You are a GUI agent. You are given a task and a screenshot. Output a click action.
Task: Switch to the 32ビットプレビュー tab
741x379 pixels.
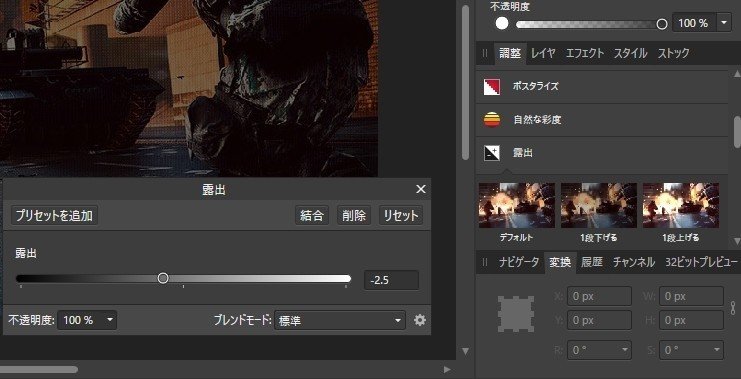701,262
